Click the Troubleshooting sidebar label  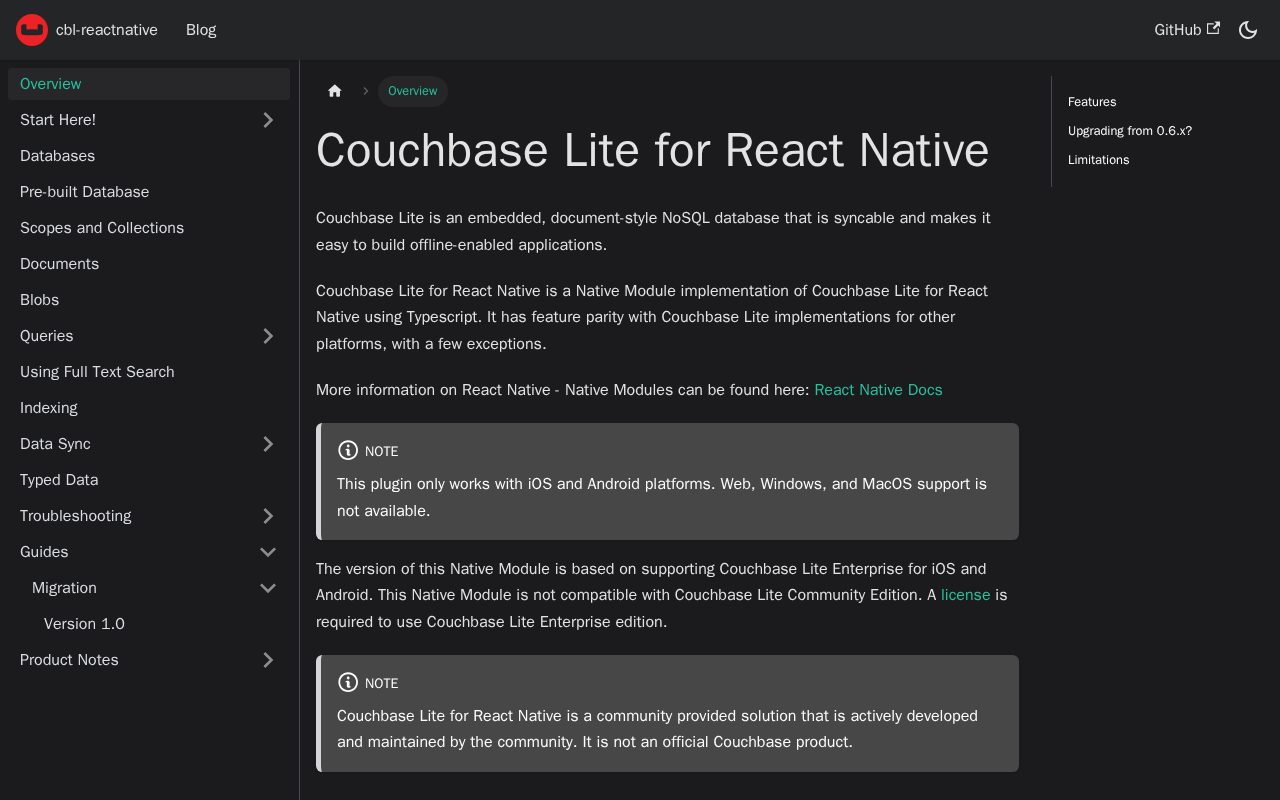click(x=76, y=516)
